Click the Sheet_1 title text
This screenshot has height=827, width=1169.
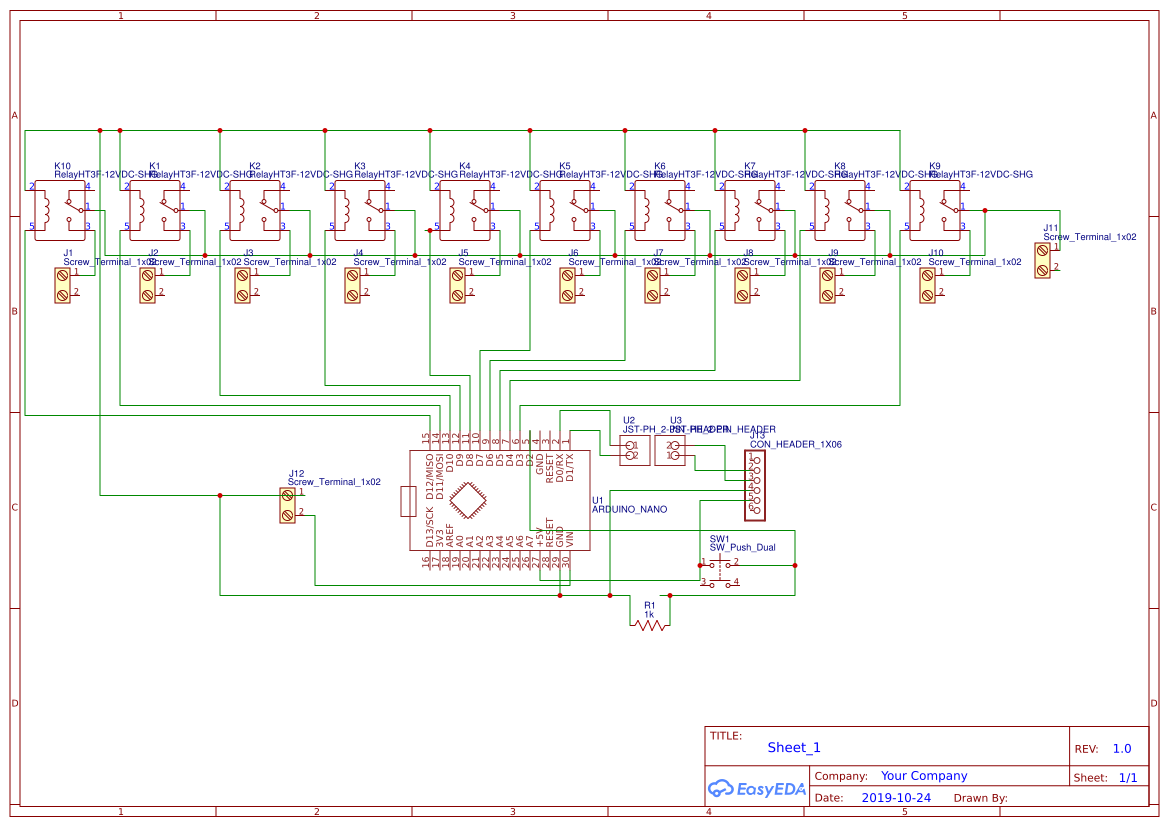pos(793,747)
